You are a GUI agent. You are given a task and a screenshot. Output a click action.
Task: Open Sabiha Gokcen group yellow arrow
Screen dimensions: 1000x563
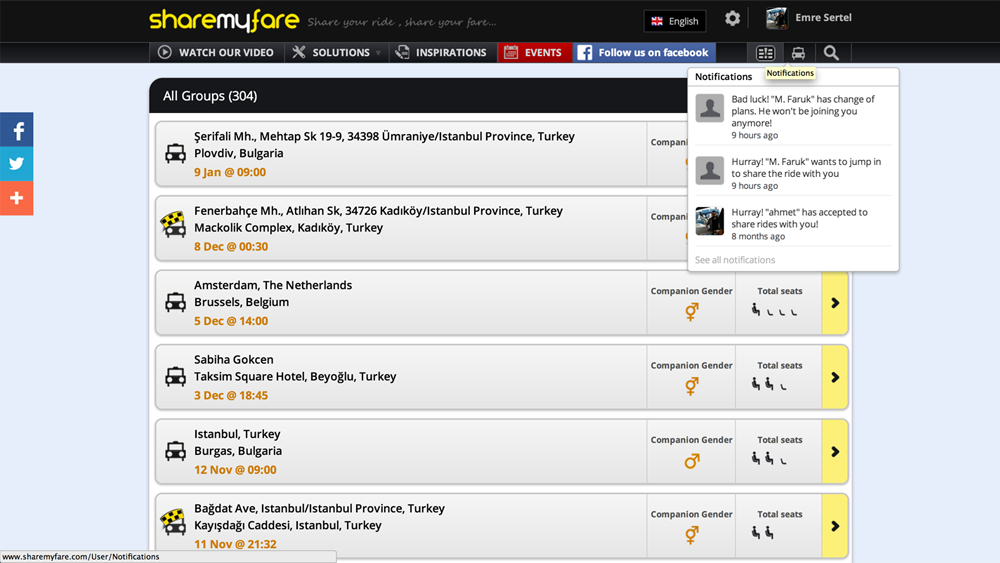tap(835, 377)
